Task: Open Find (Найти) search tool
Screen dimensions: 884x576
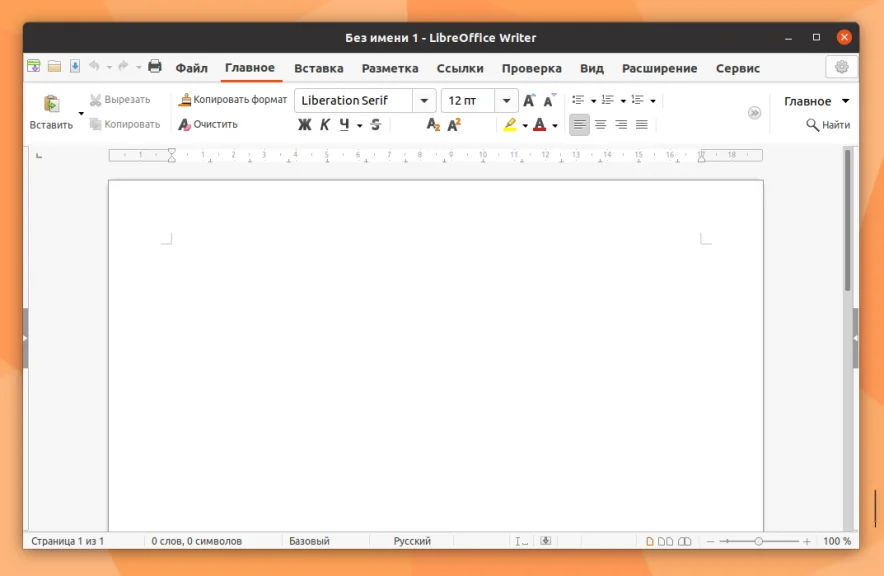Action: [x=828, y=125]
